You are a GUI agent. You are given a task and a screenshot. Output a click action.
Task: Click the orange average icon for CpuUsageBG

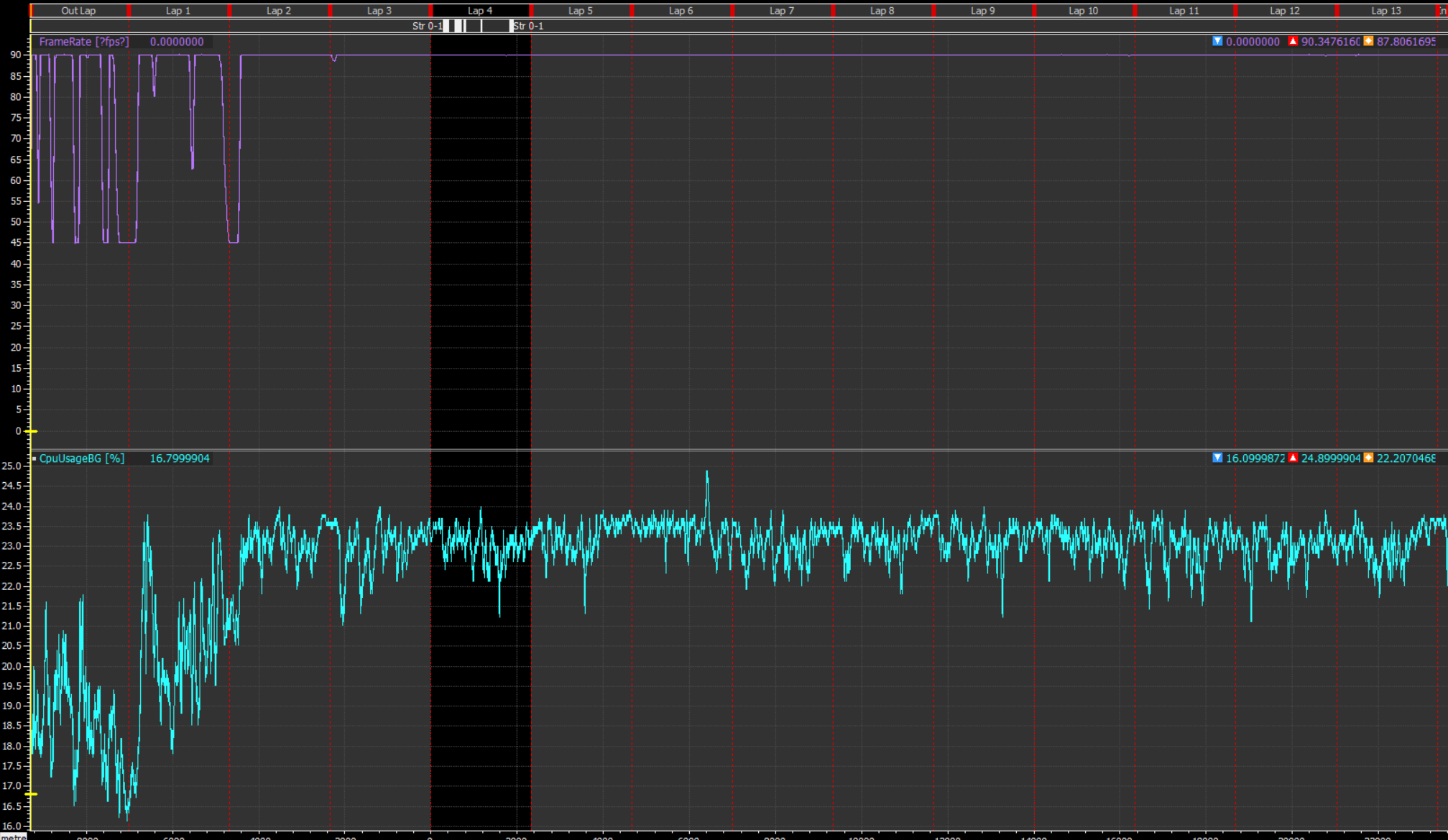pos(1368,458)
